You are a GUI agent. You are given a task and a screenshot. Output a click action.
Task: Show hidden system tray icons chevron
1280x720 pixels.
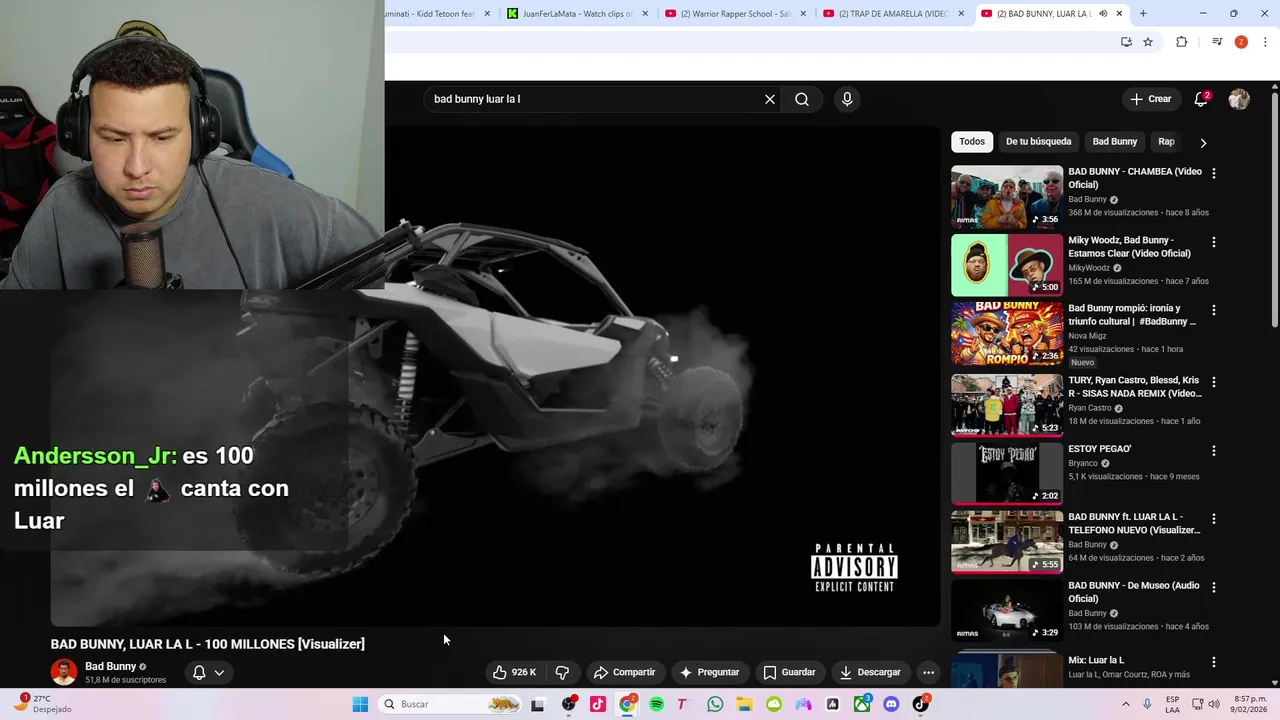[1126, 704]
